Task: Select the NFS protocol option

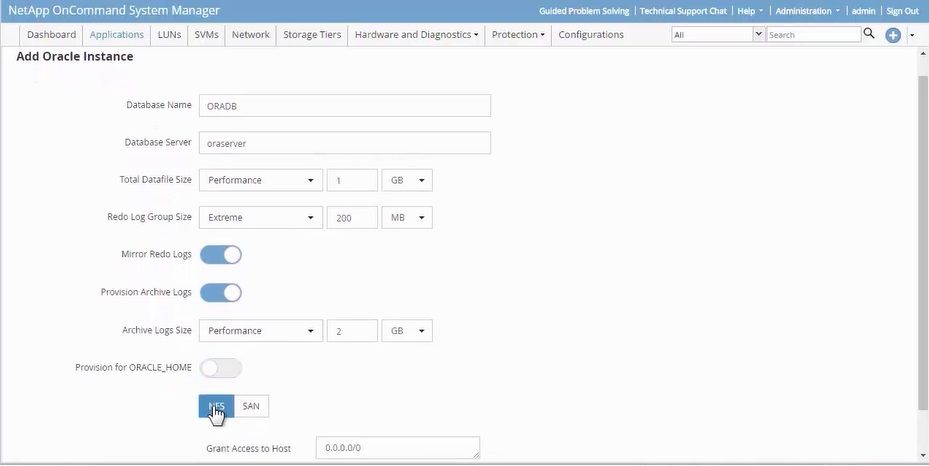Action: [216, 406]
